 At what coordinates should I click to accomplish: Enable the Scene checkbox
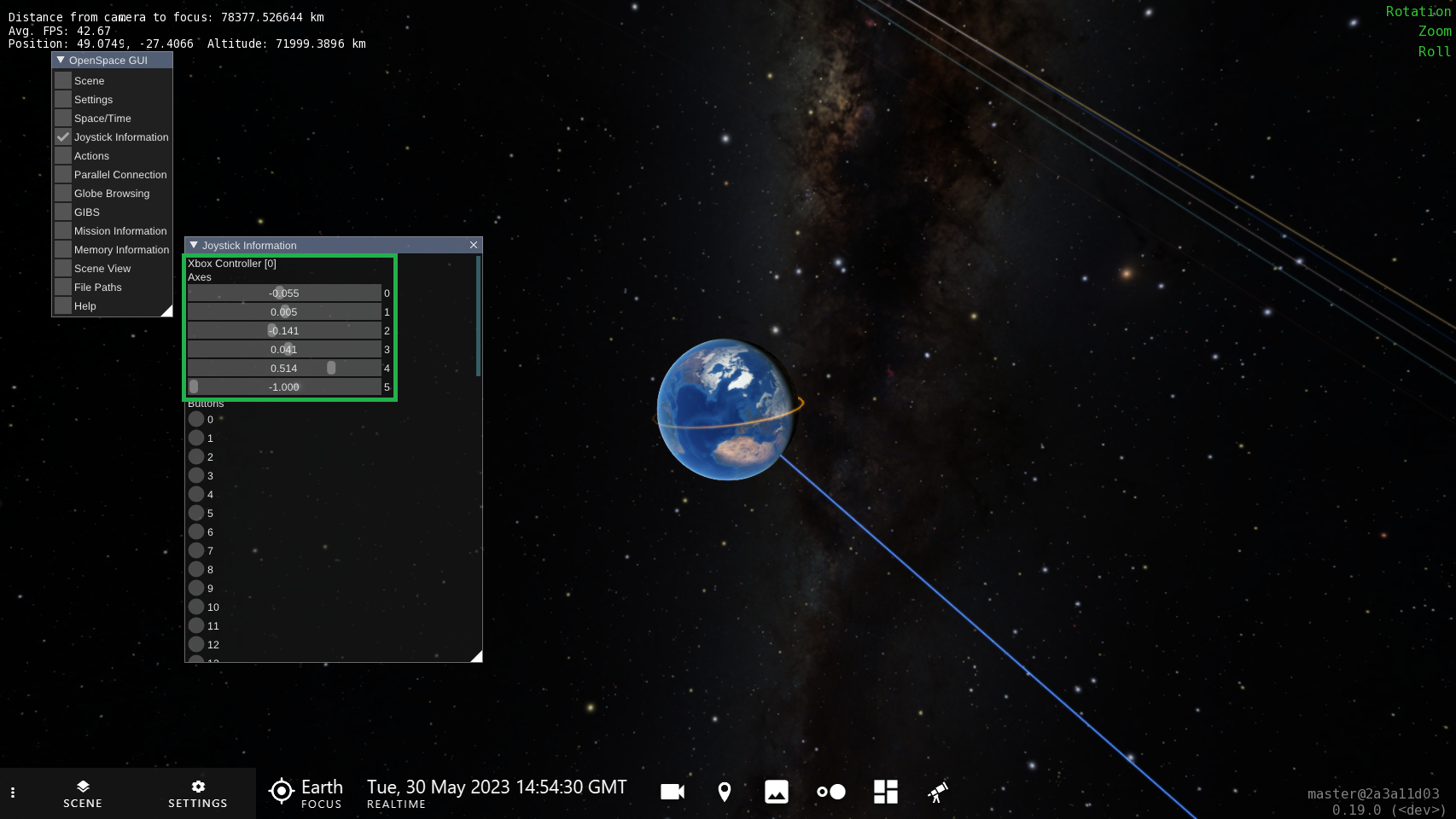point(63,80)
